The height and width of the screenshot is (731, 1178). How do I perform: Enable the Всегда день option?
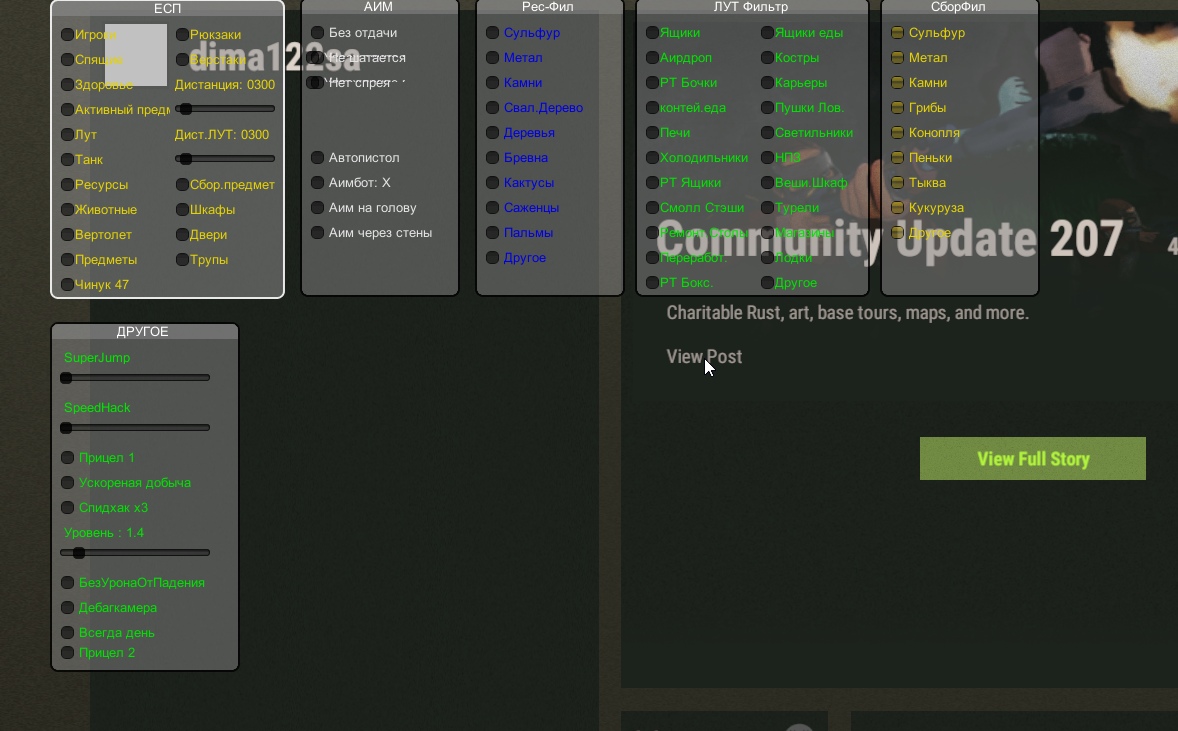(67, 633)
